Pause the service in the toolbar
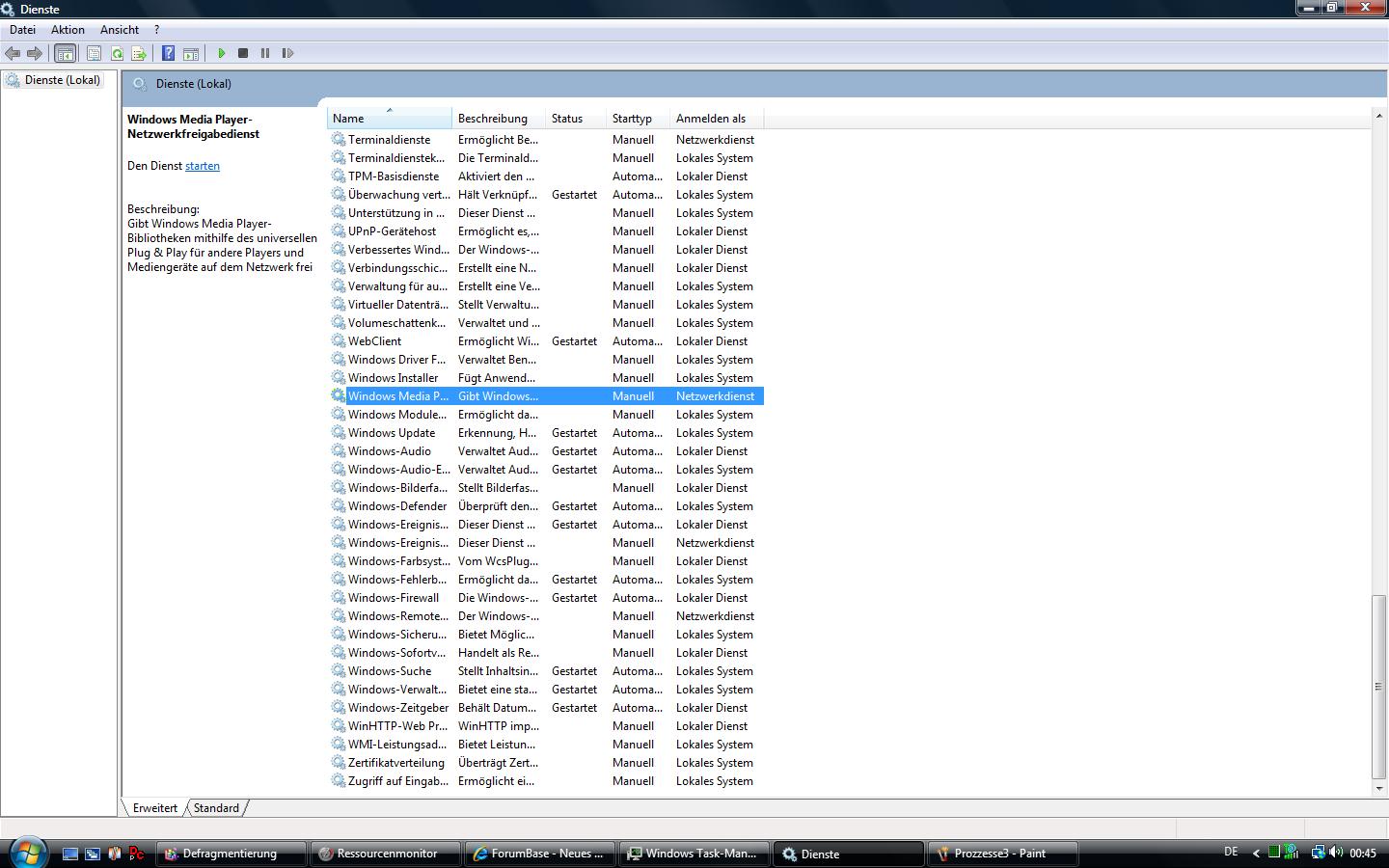The height and width of the screenshot is (868, 1389). (x=265, y=53)
